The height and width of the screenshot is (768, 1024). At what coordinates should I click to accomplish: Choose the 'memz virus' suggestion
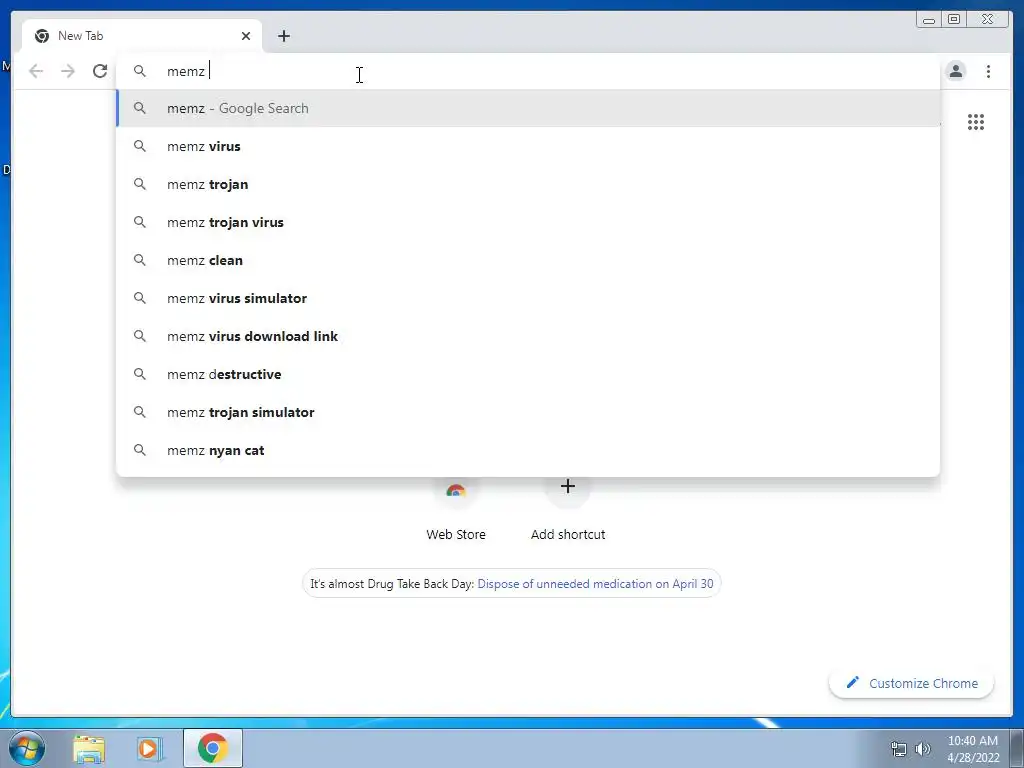coord(528,146)
